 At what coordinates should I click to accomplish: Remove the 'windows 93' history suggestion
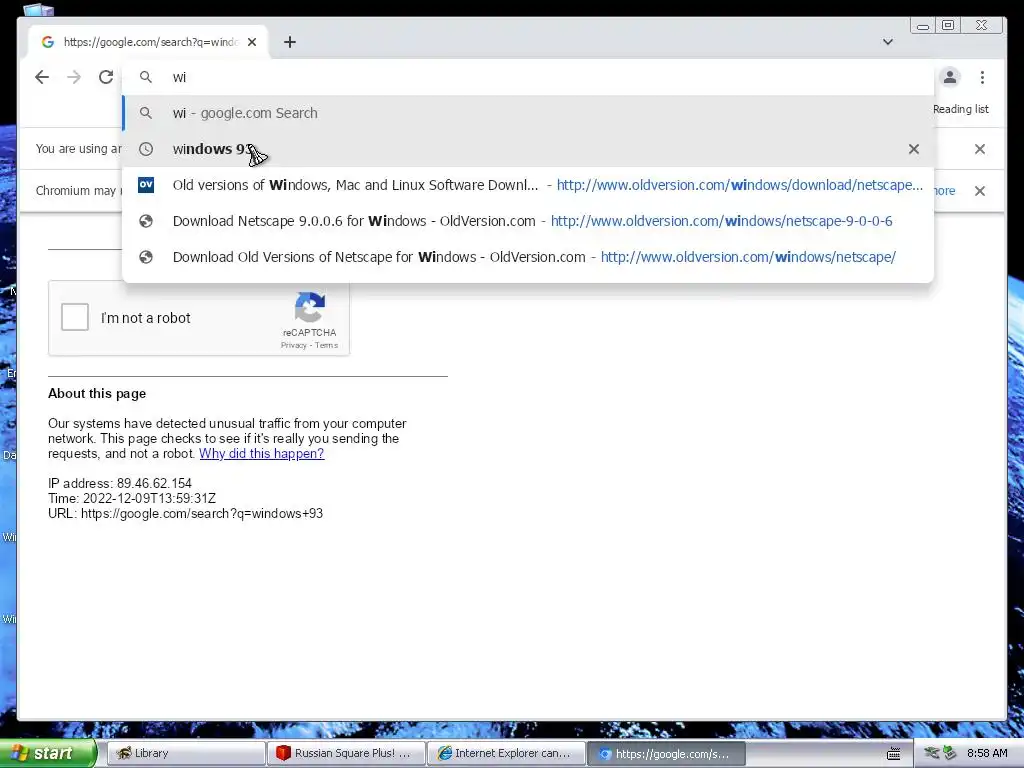tap(914, 149)
